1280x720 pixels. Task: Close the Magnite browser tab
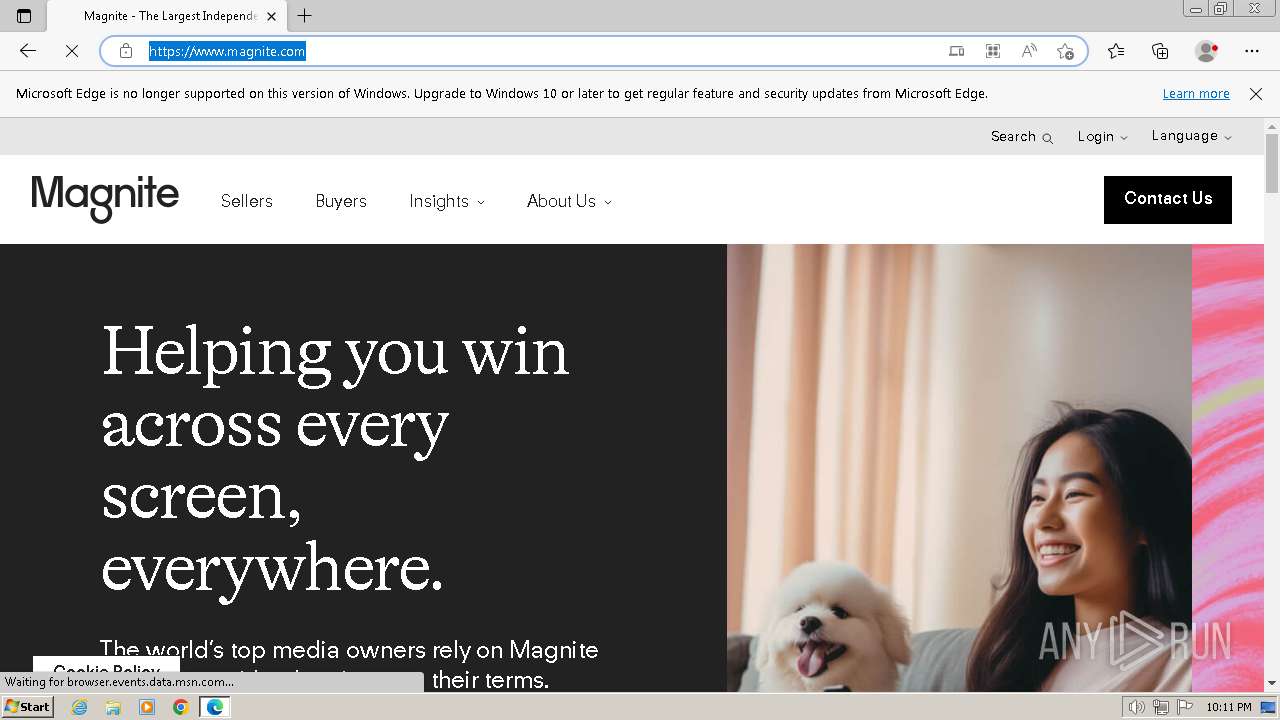271,16
